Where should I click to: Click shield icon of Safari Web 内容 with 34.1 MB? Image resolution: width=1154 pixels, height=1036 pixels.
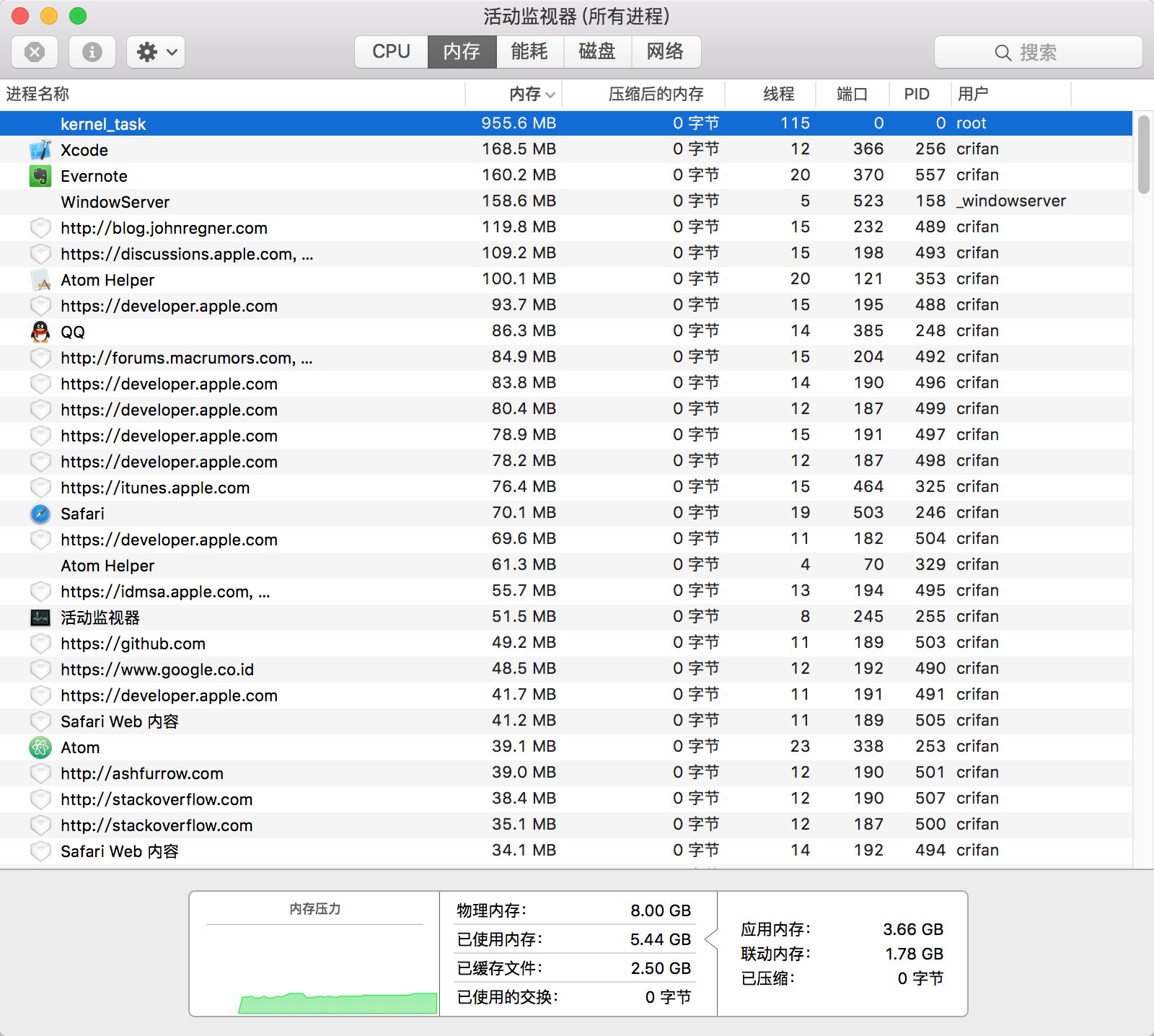tap(40, 851)
